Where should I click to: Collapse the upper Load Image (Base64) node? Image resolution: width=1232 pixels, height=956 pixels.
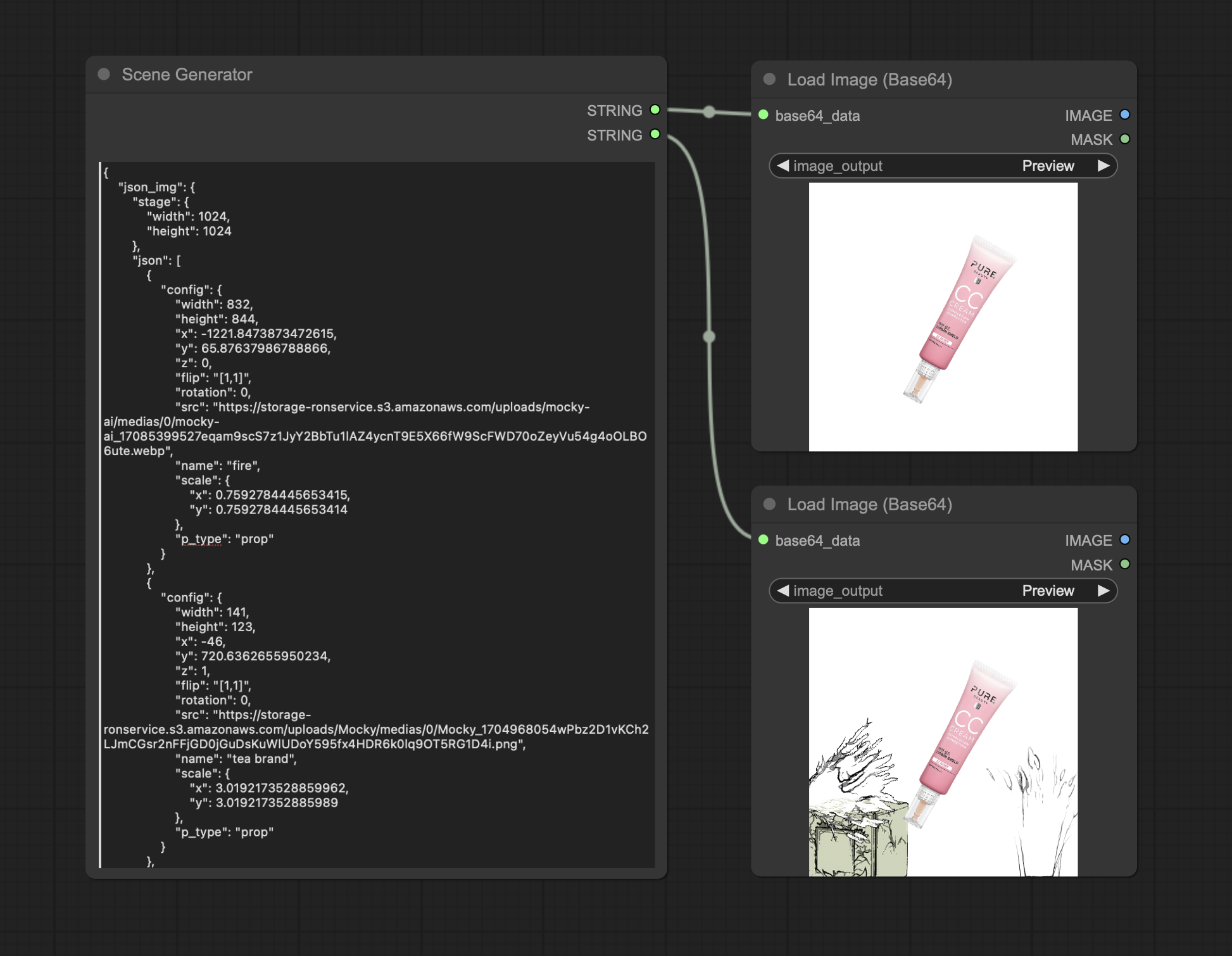(x=769, y=79)
